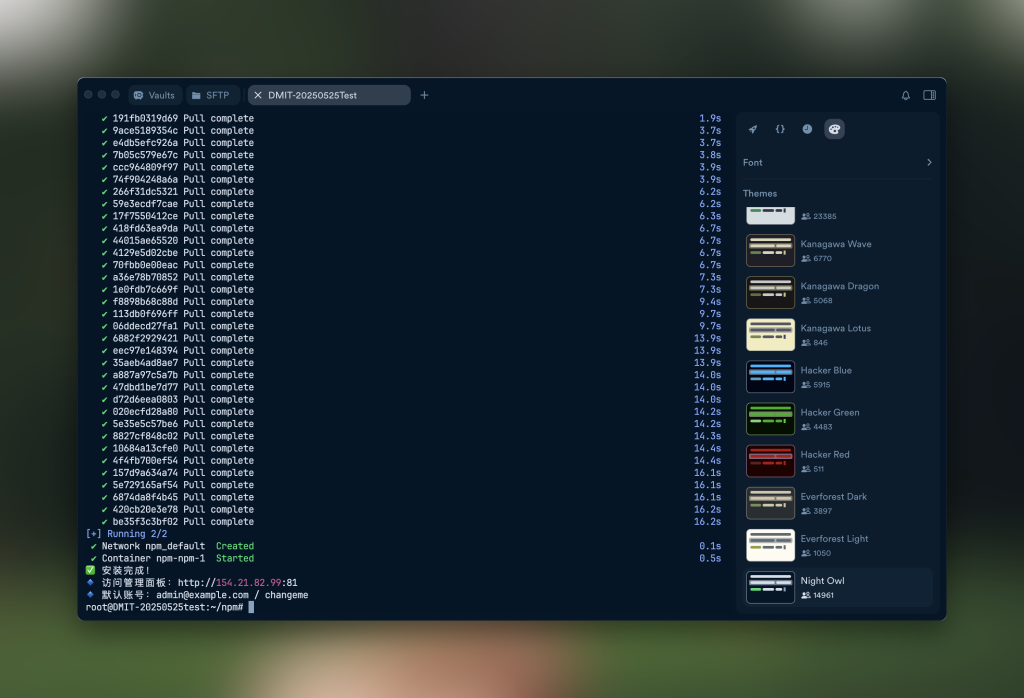Click line '191fb0319d69 Pull complete'
This screenshot has height=698, width=1024.
coord(183,118)
